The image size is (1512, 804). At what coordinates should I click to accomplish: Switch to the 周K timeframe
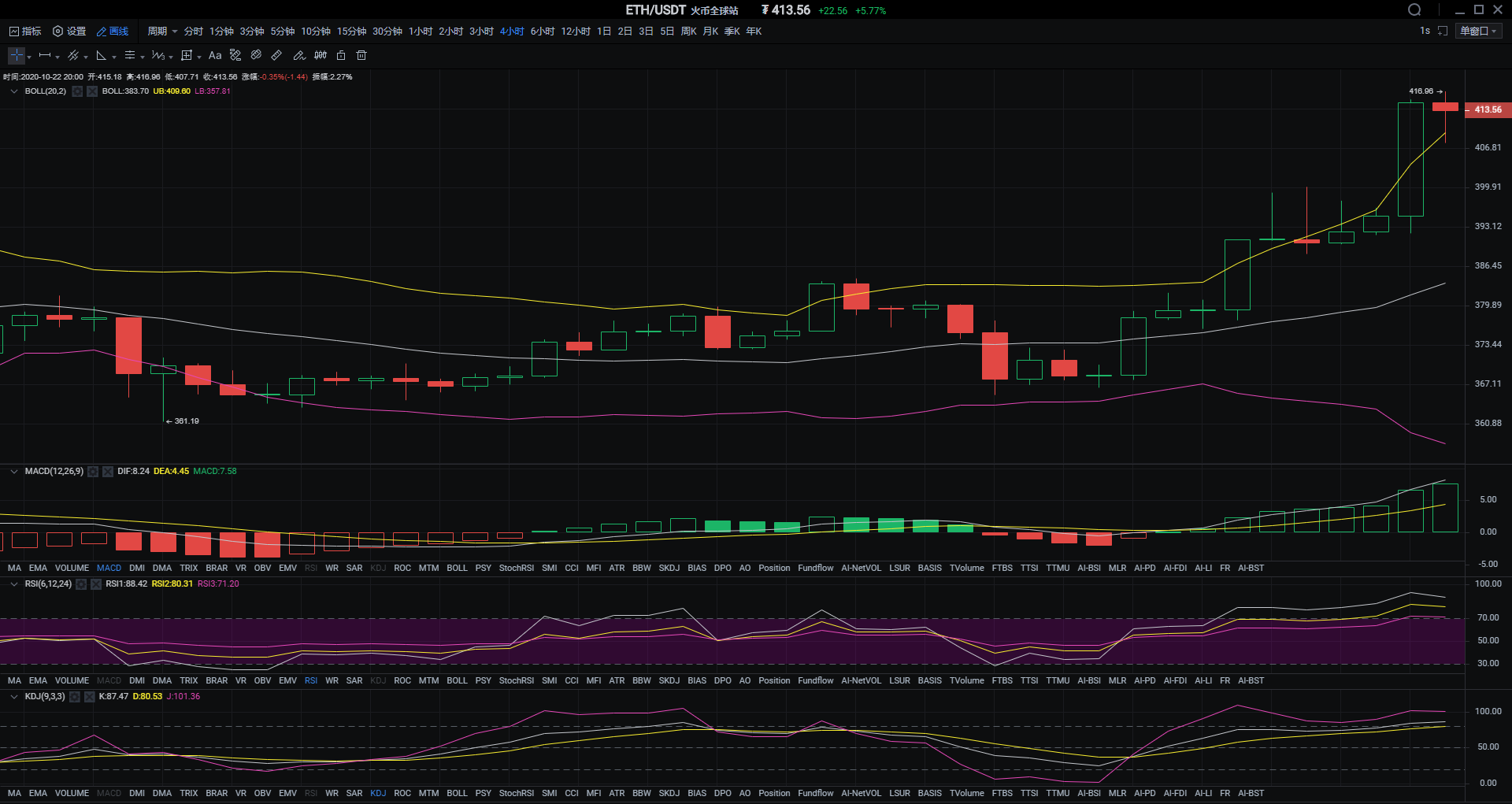[x=689, y=31]
